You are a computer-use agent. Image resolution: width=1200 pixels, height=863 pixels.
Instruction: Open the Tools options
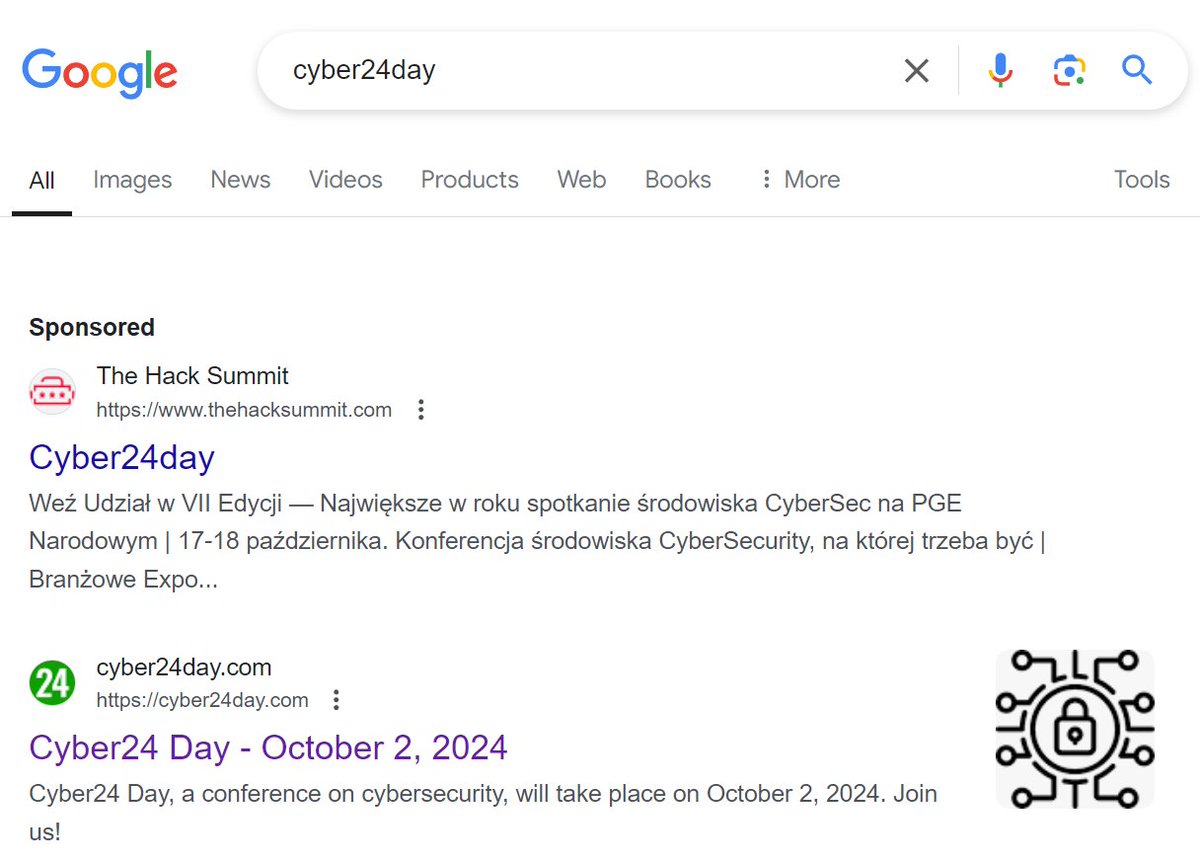pos(1142,180)
